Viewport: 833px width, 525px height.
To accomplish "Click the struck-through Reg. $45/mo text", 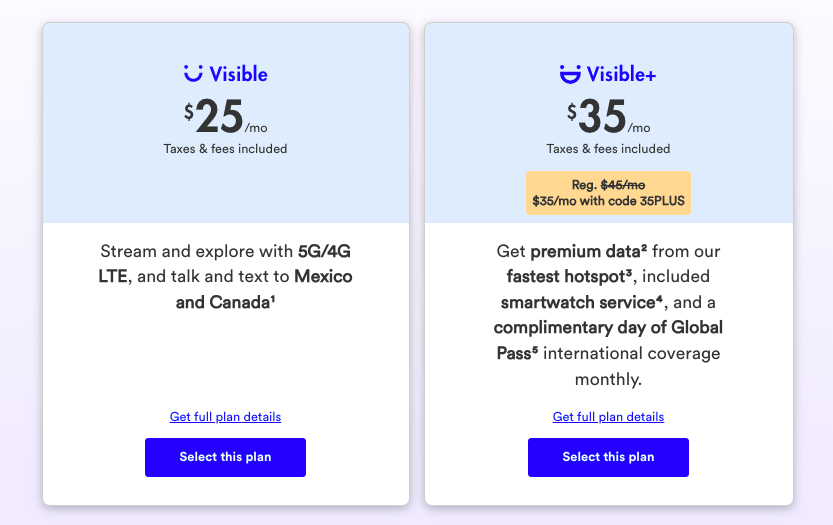I will pos(608,185).
